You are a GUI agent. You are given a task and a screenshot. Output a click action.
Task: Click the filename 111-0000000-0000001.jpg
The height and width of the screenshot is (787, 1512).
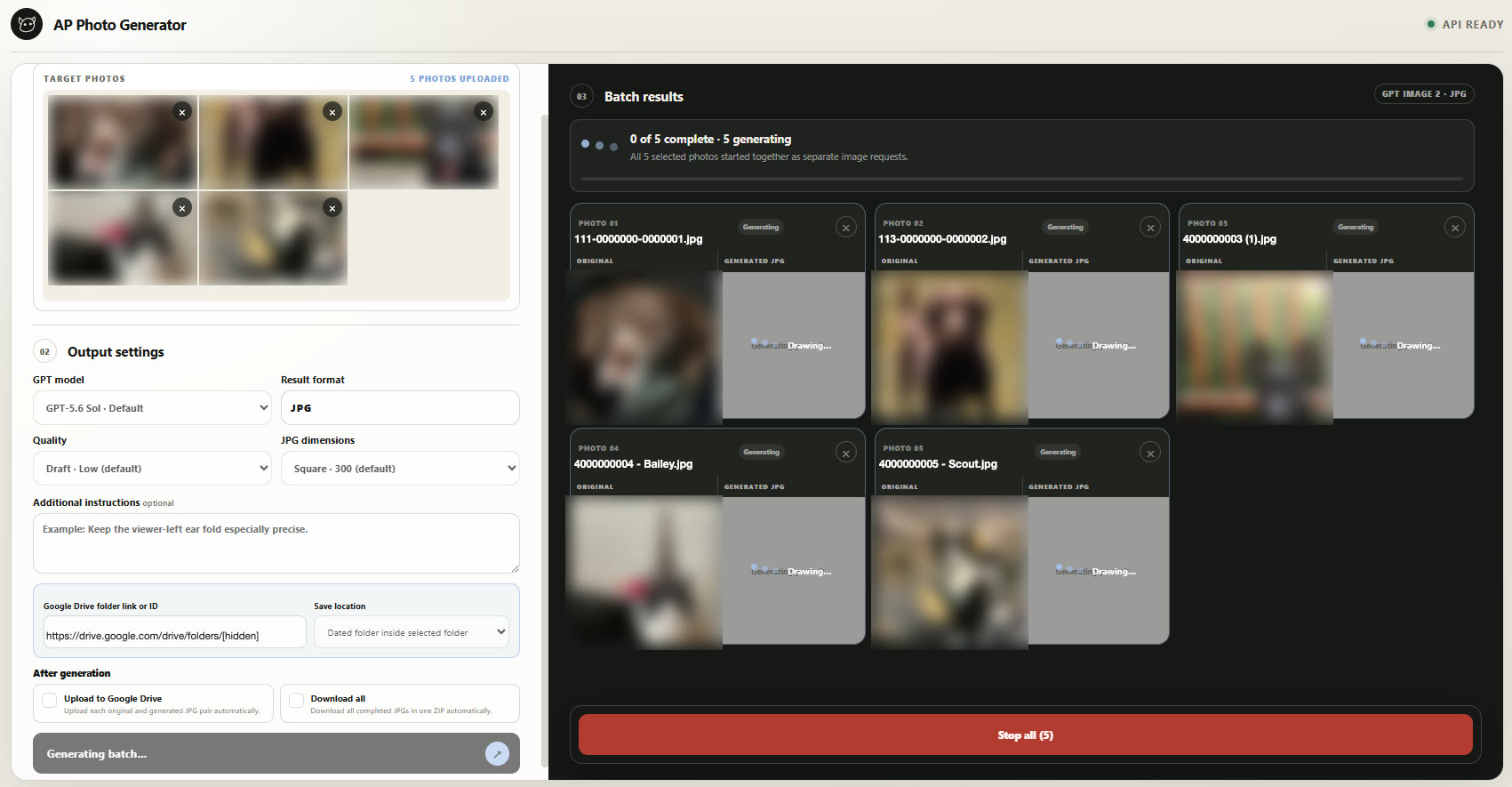(638, 239)
